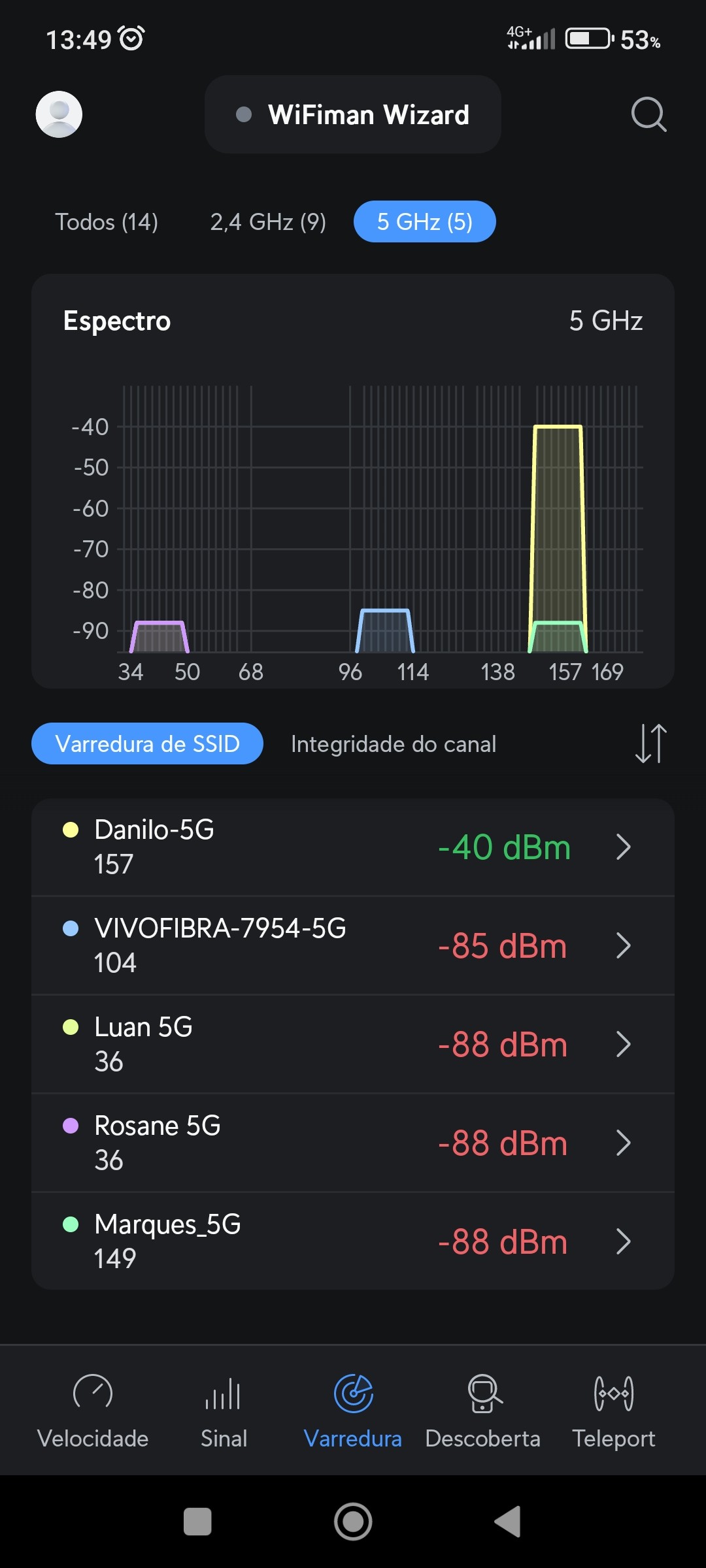Switch filter to Todos (14)
706x1568 pixels.
click(x=107, y=222)
